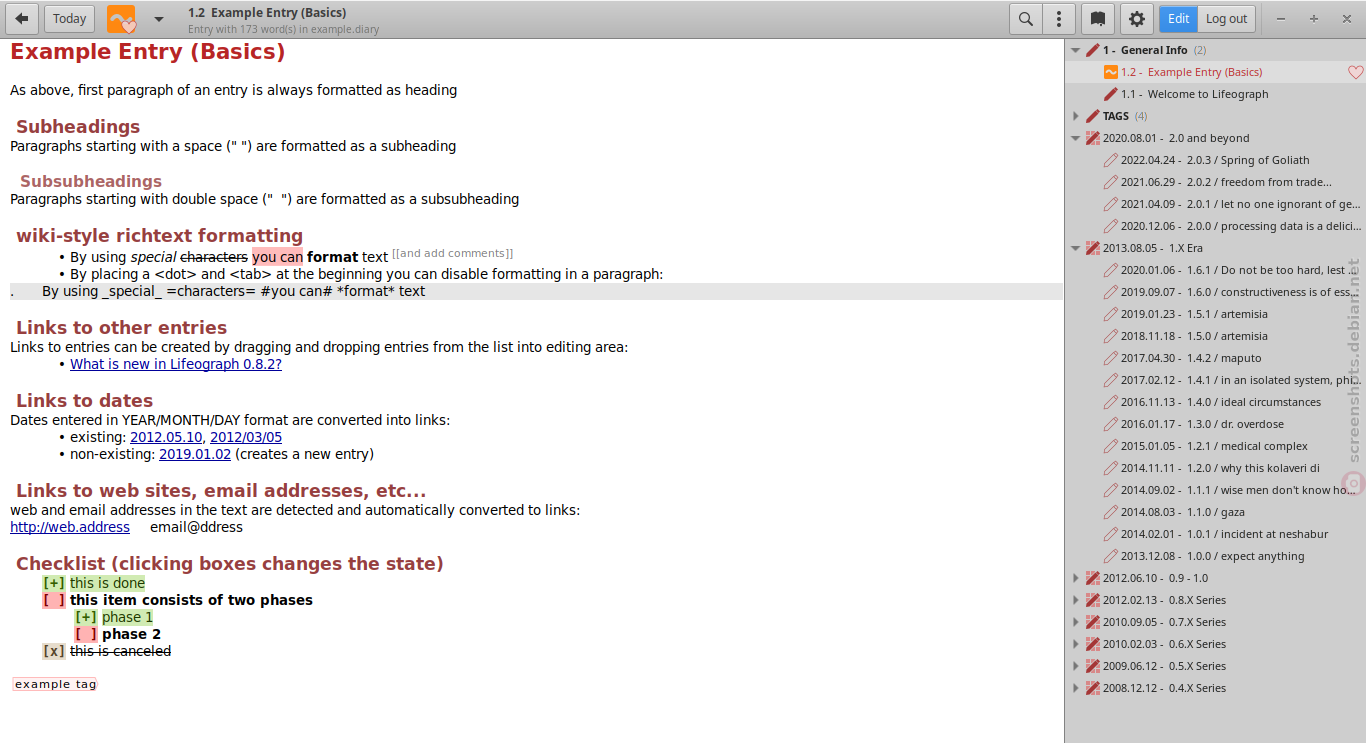Image resolution: width=1366 pixels, height=743 pixels.
Task: Switch to Edit mode
Action: coord(1178,19)
